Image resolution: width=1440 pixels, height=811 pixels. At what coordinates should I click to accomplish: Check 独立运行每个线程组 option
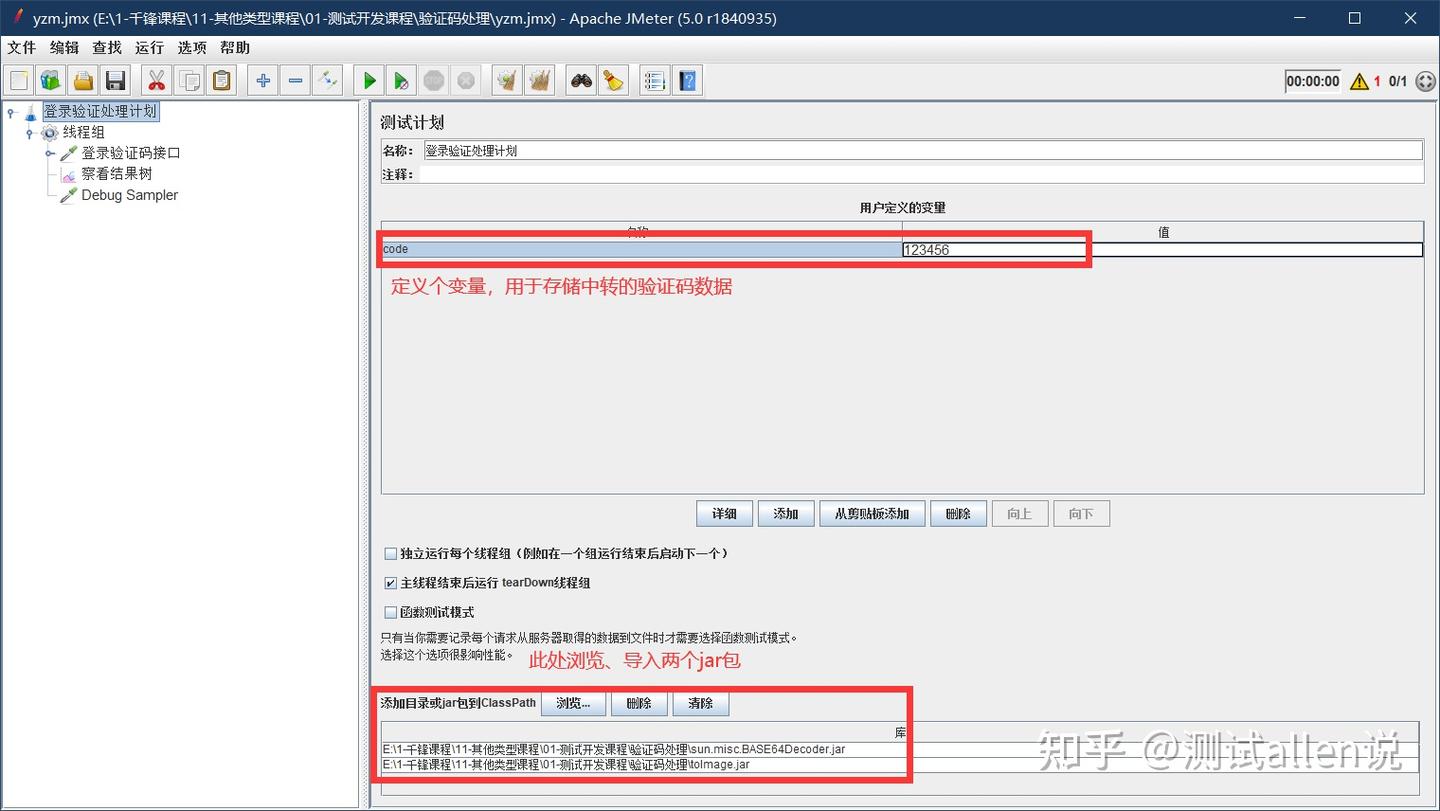(390, 553)
